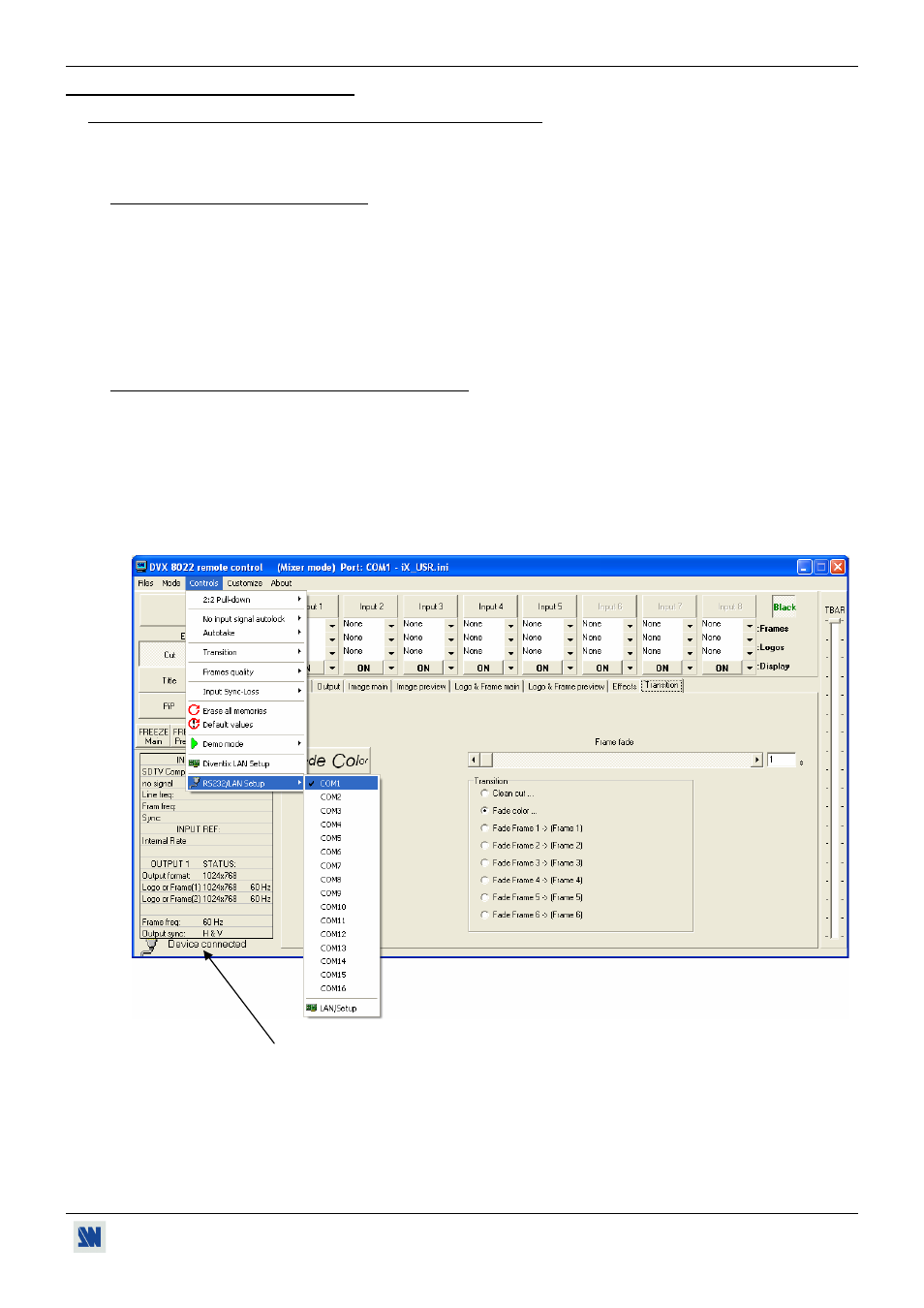The width and height of the screenshot is (924, 1308).
Task: Open Input 3 Logos dropdown arrow
Action: [x=451, y=638]
